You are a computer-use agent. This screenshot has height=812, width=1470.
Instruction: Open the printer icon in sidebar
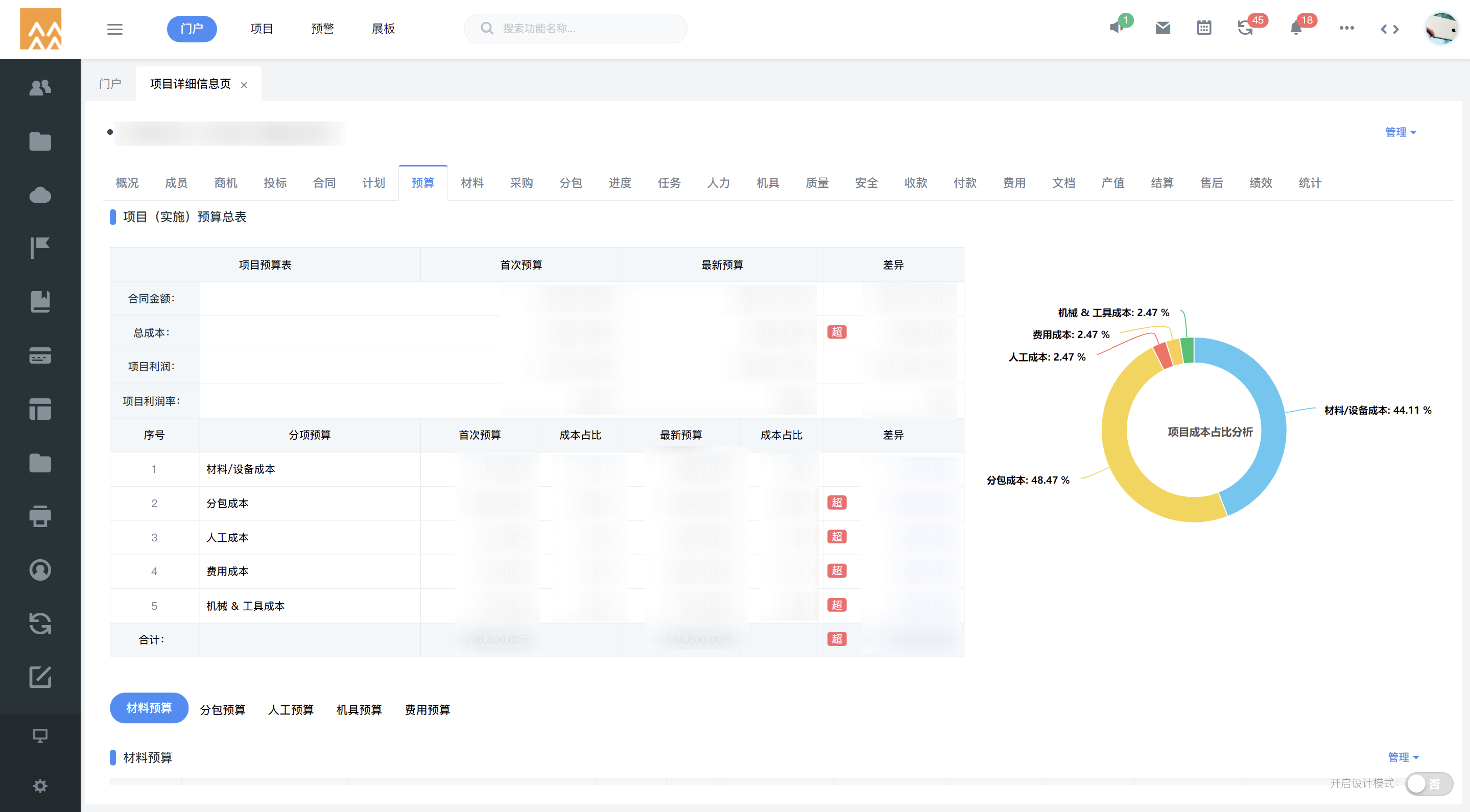click(x=40, y=516)
